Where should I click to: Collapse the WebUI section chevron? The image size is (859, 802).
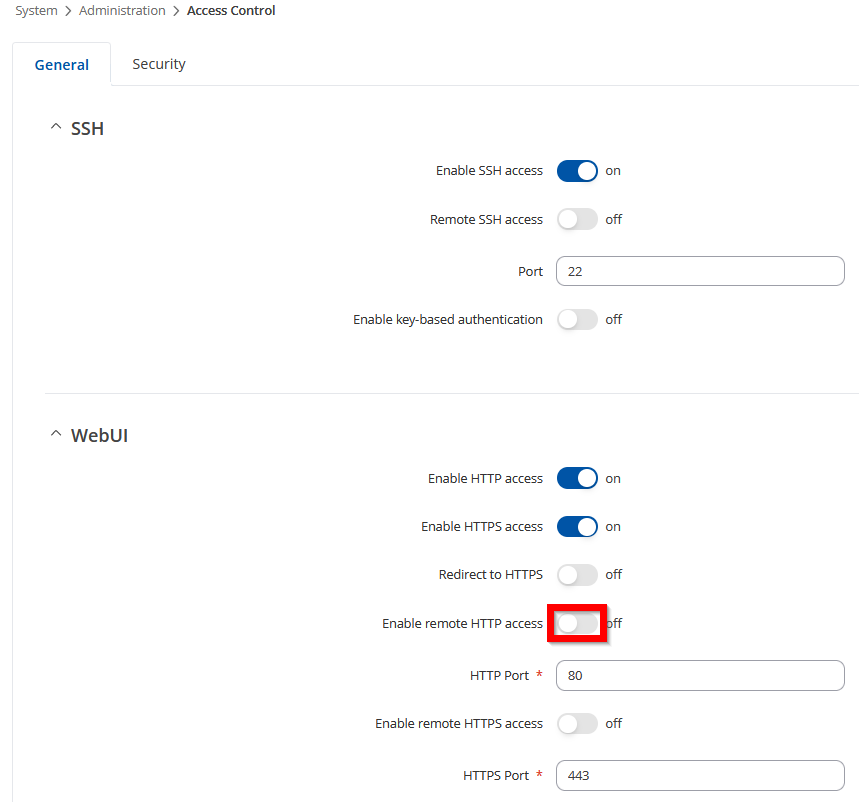click(55, 434)
